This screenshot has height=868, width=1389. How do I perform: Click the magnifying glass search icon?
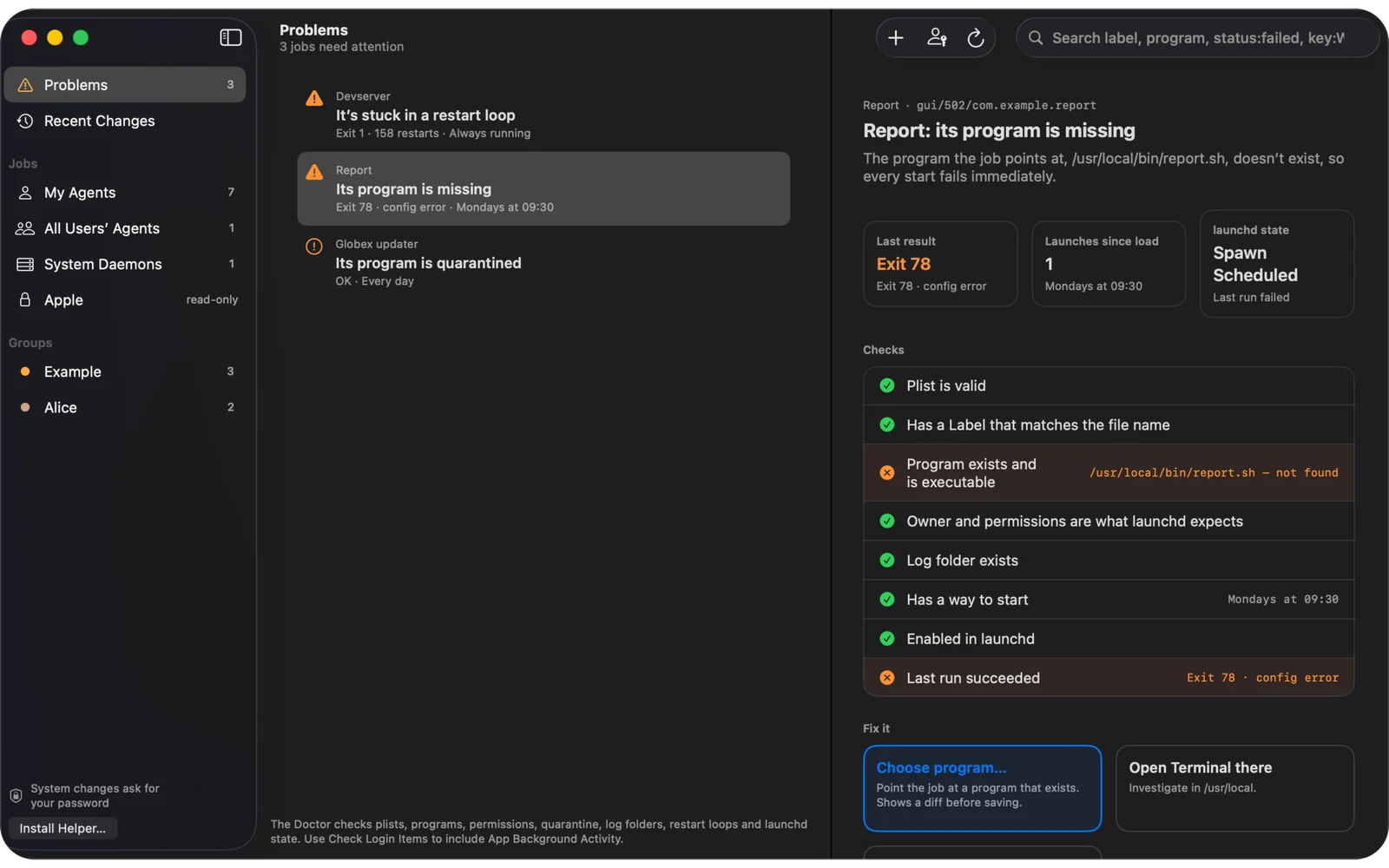(1035, 37)
